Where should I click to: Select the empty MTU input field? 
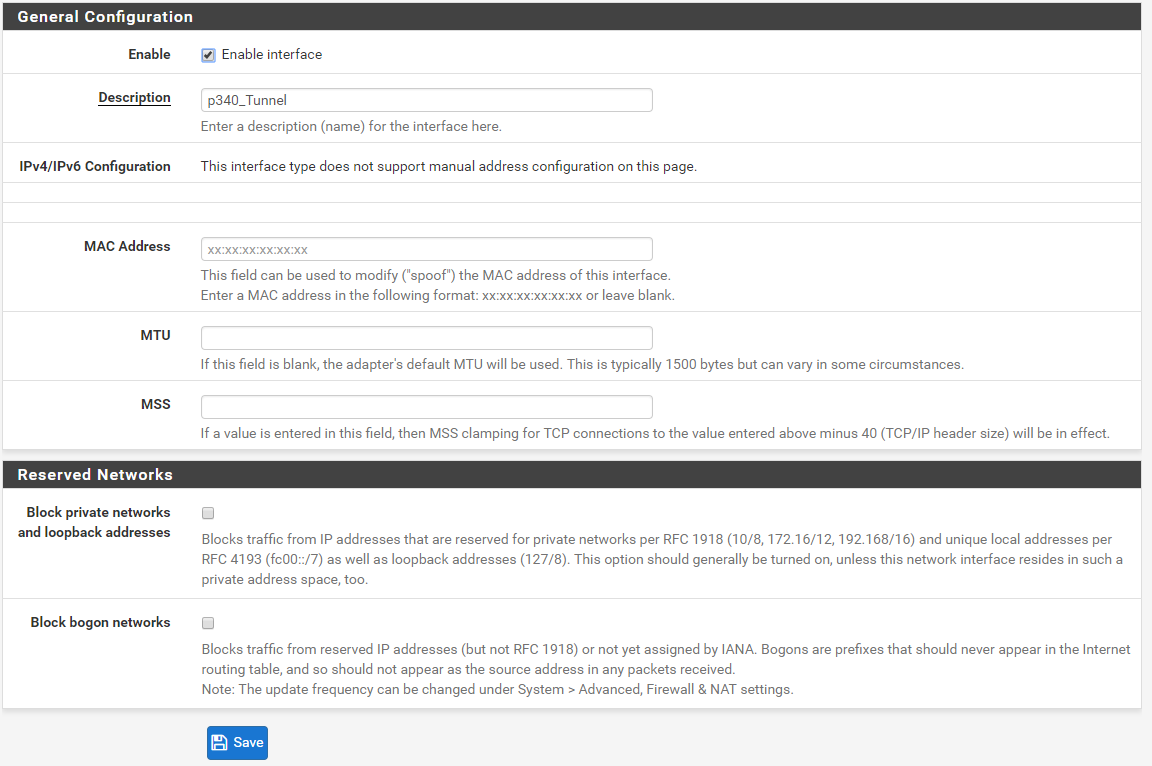click(426, 338)
